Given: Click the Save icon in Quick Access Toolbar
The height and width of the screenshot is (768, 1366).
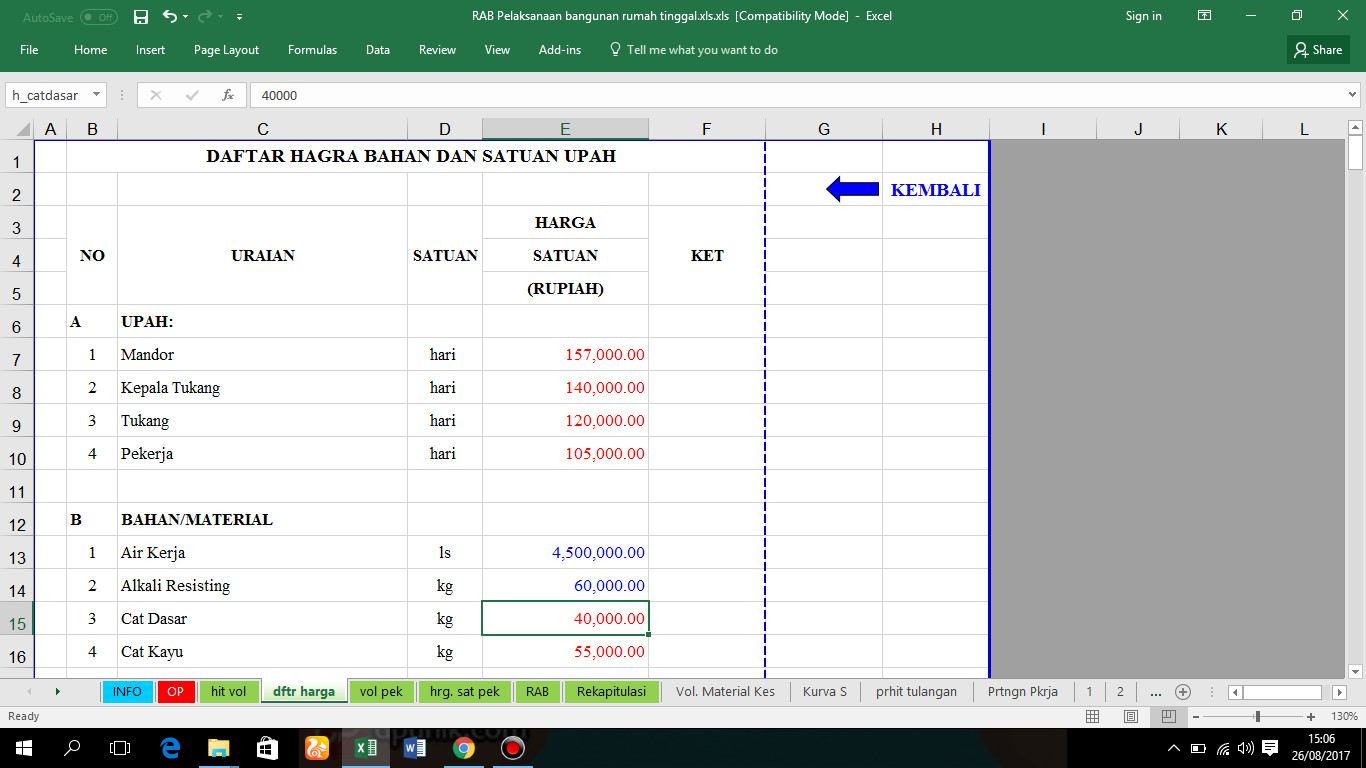Looking at the screenshot, I should click(141, 16).
